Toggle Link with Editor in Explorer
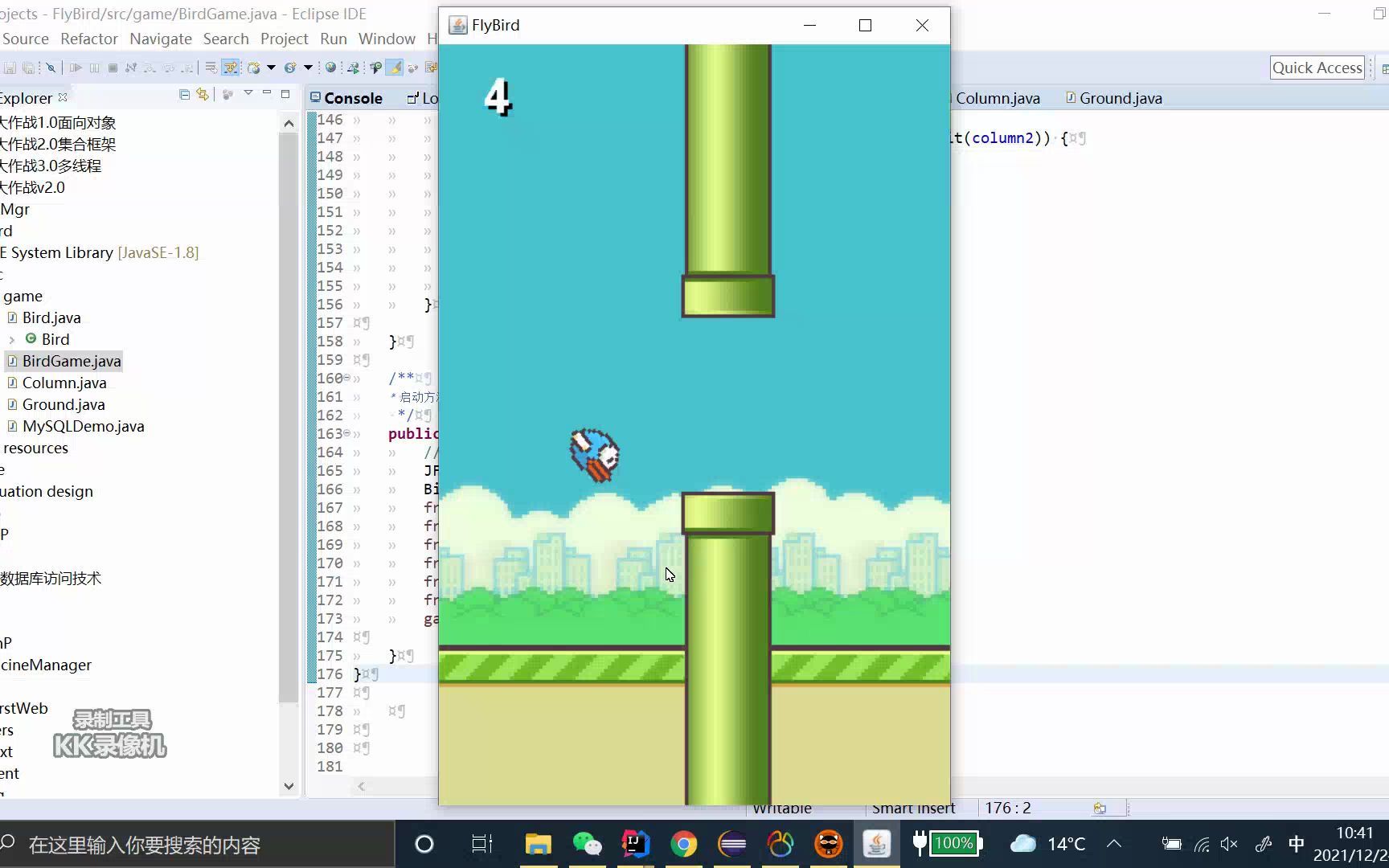 point(203,95)
